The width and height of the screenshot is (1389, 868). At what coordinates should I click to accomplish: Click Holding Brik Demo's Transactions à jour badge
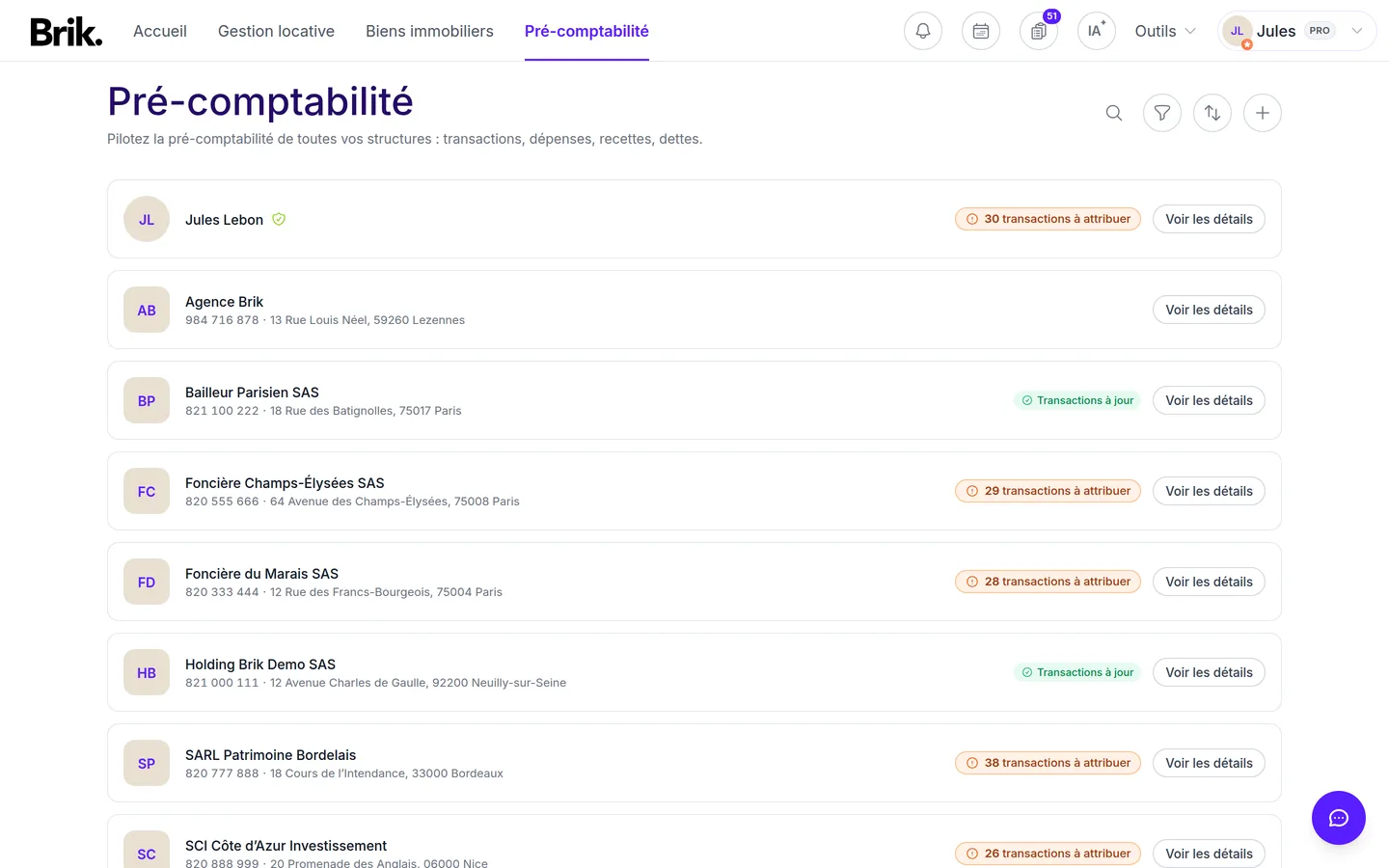tap(1077, 672)
